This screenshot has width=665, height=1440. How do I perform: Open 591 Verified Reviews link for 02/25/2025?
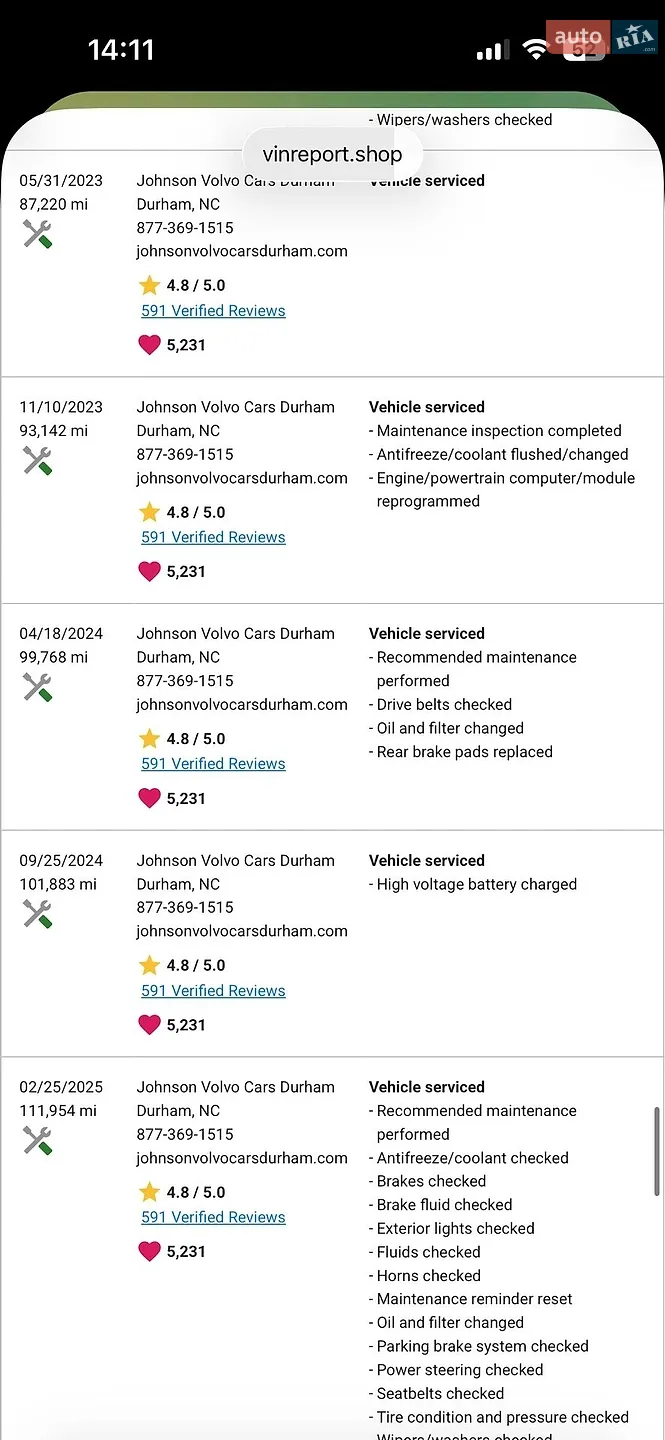213,1217
